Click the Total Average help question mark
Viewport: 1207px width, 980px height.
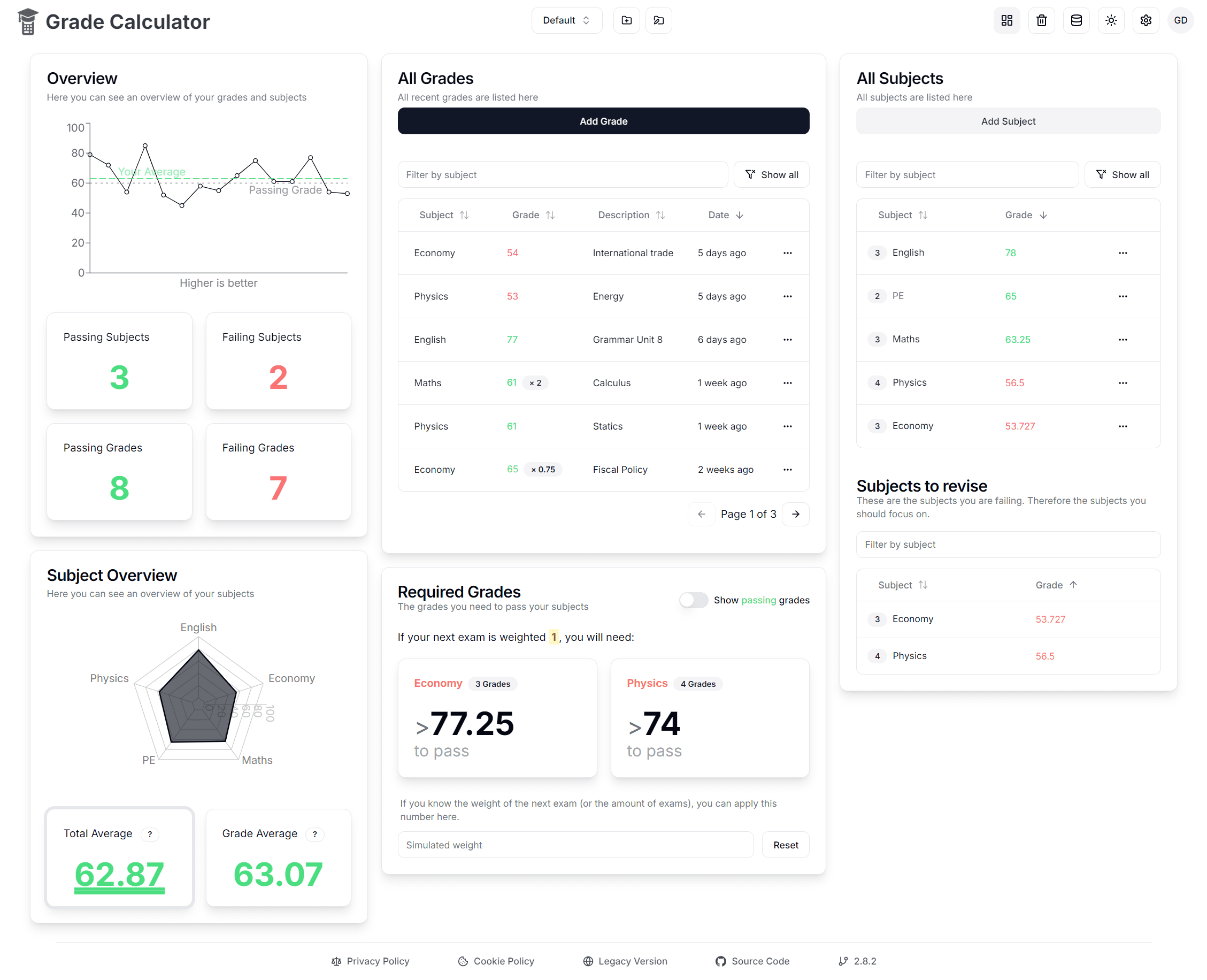coord(150,834)
